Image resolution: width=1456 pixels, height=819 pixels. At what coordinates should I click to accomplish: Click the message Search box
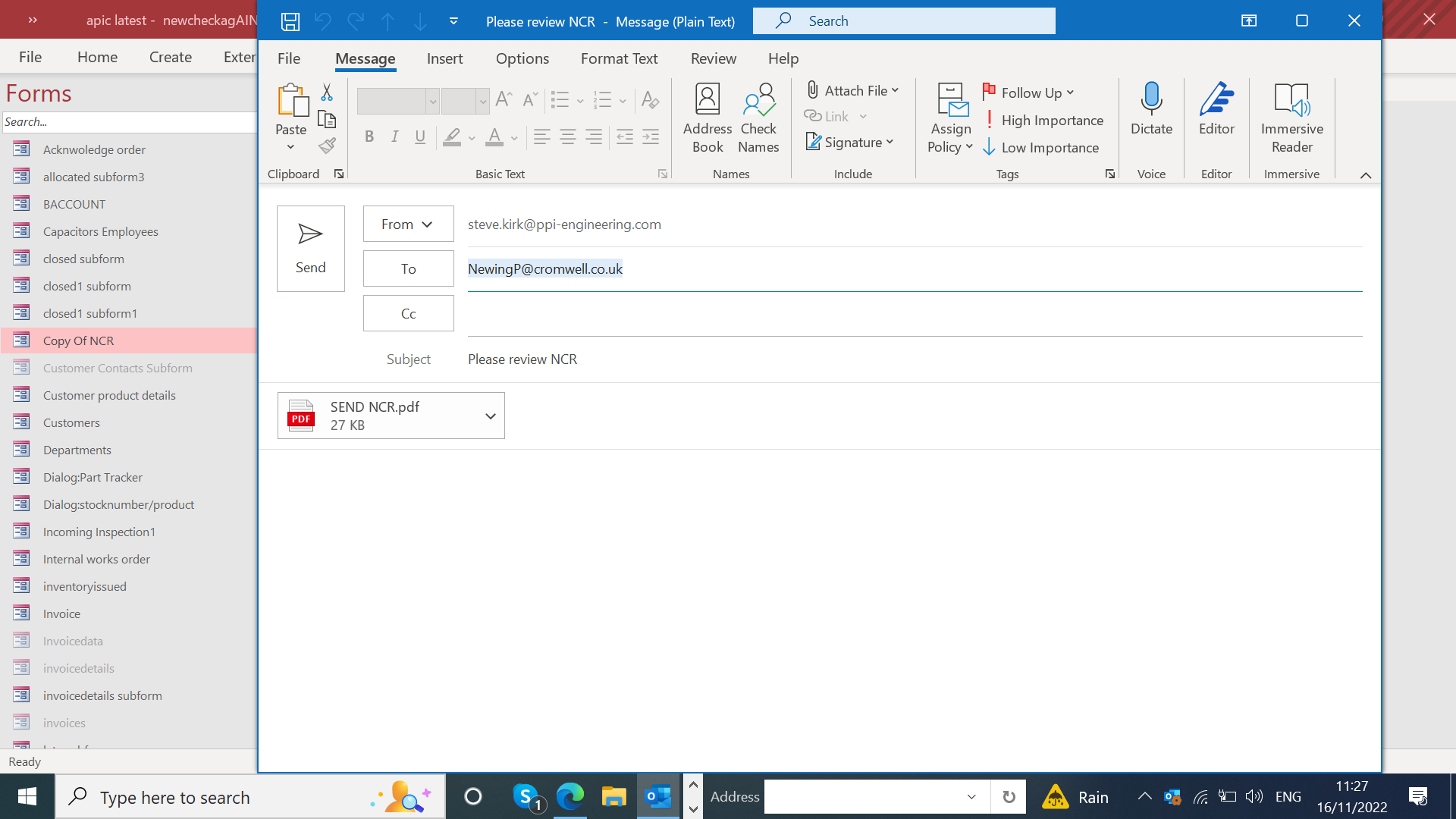pos(904,21)
